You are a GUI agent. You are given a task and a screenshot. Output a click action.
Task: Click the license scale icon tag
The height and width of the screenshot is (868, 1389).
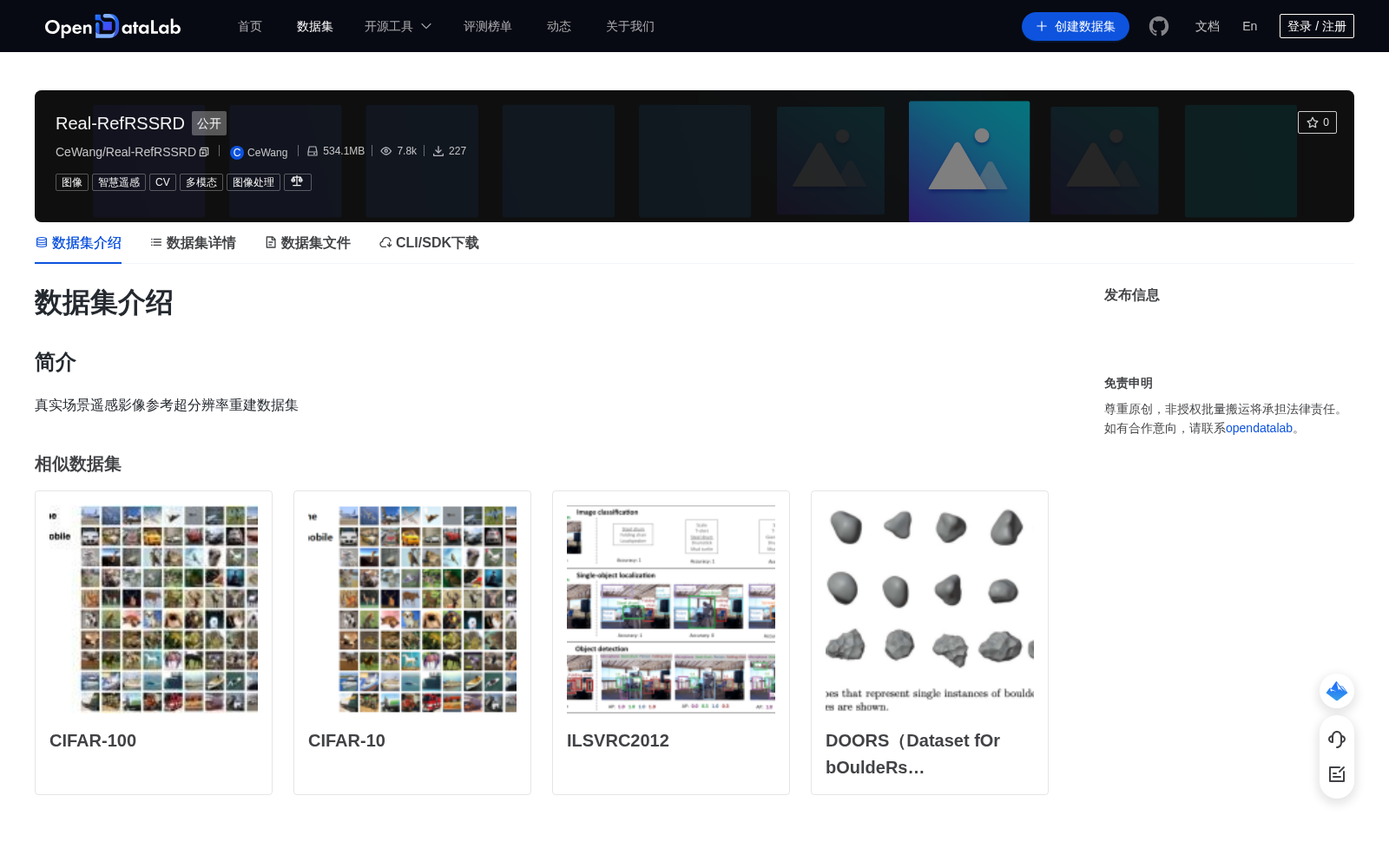tap(297, 181)
